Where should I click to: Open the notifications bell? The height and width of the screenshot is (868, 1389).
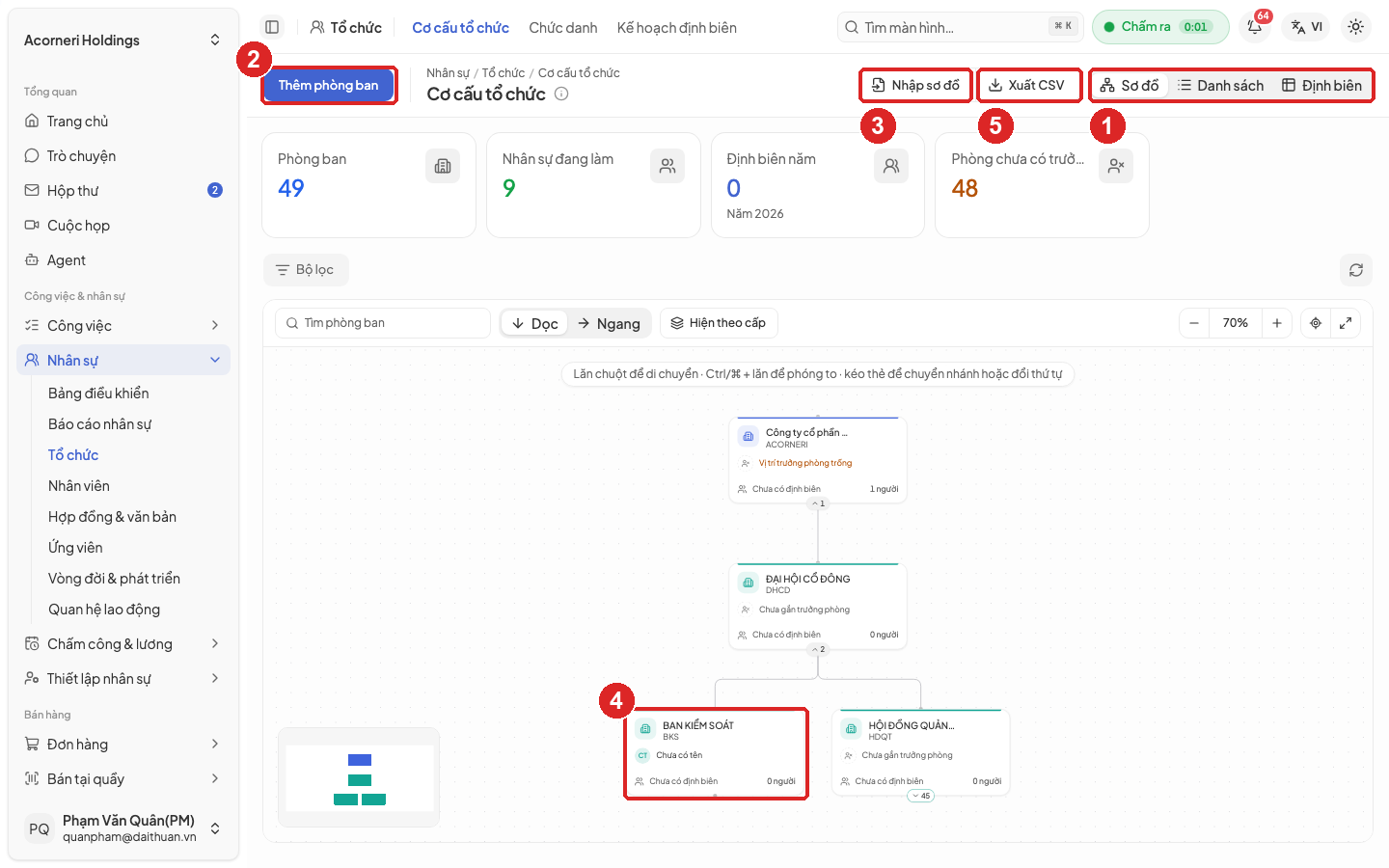1255,27
